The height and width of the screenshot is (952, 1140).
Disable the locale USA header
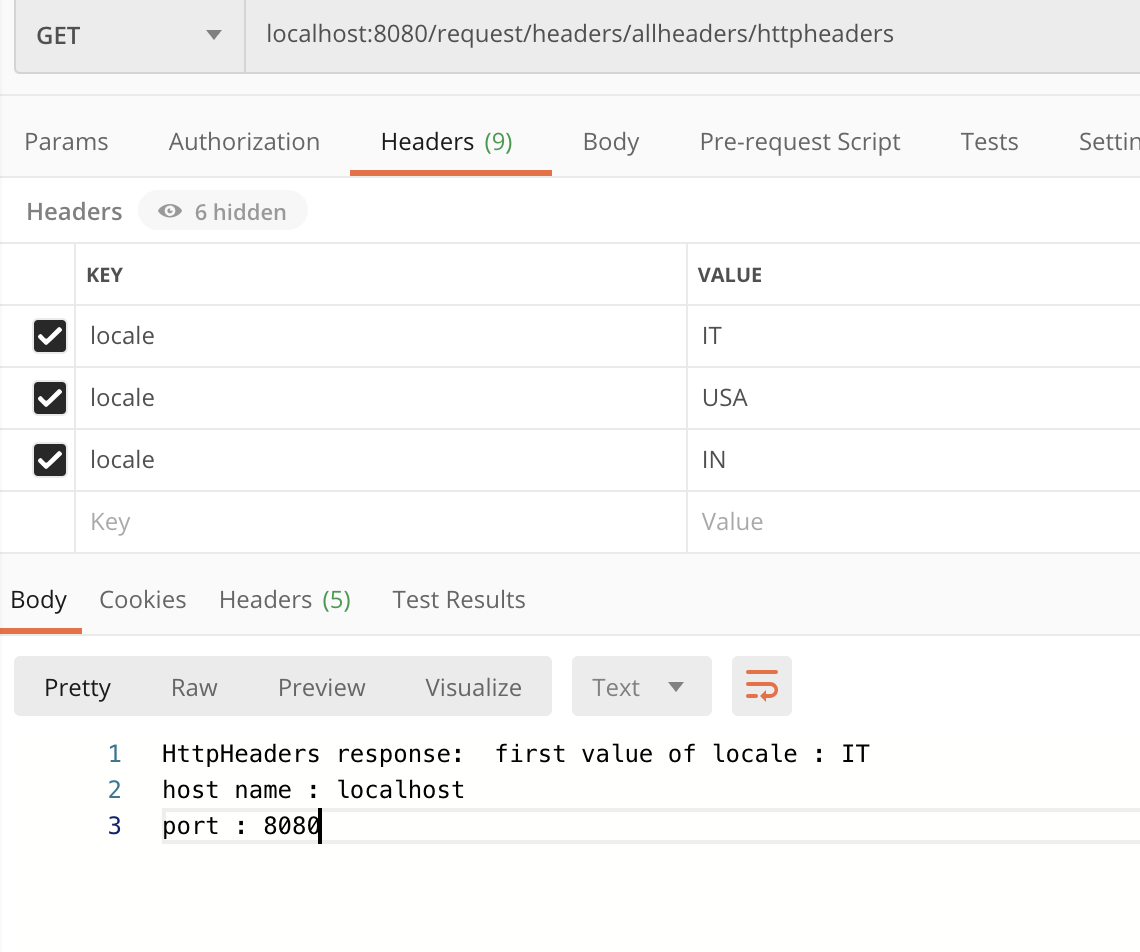pyautogui.click(x=50, y=398)
